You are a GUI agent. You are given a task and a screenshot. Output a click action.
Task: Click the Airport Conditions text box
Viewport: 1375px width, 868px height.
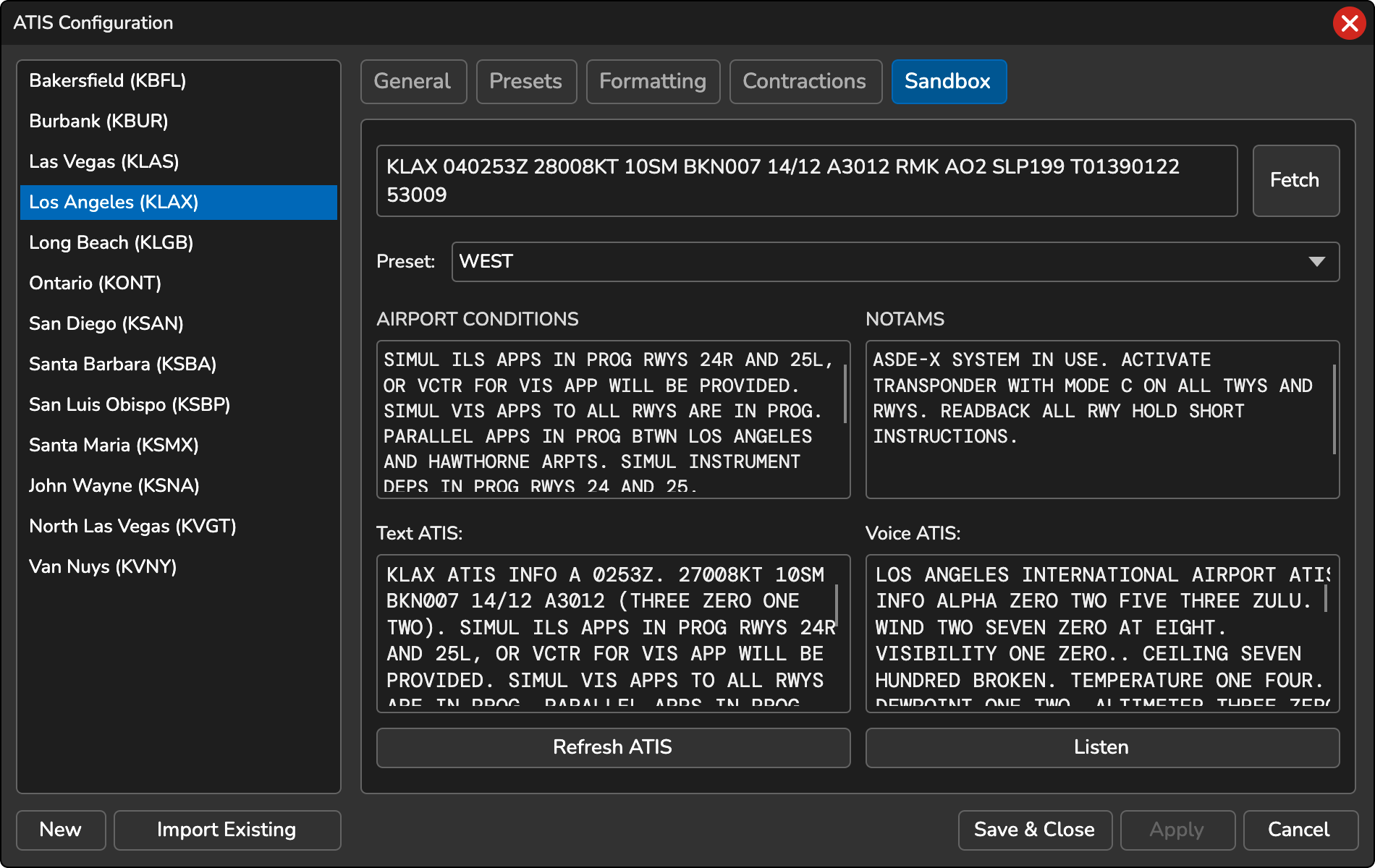click(612, 420)
